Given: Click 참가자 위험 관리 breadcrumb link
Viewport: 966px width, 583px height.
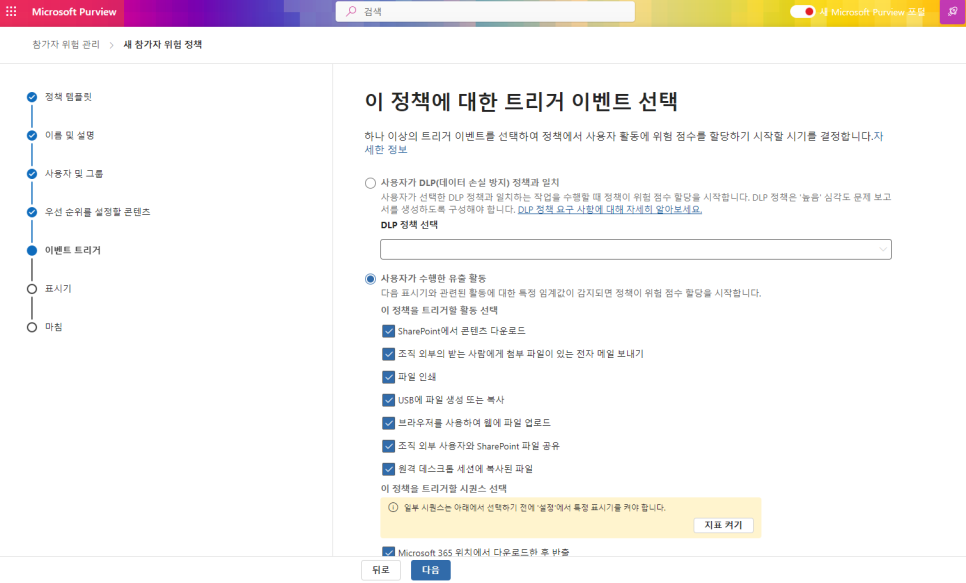Looking at the screenshot, I should [66, 44].
